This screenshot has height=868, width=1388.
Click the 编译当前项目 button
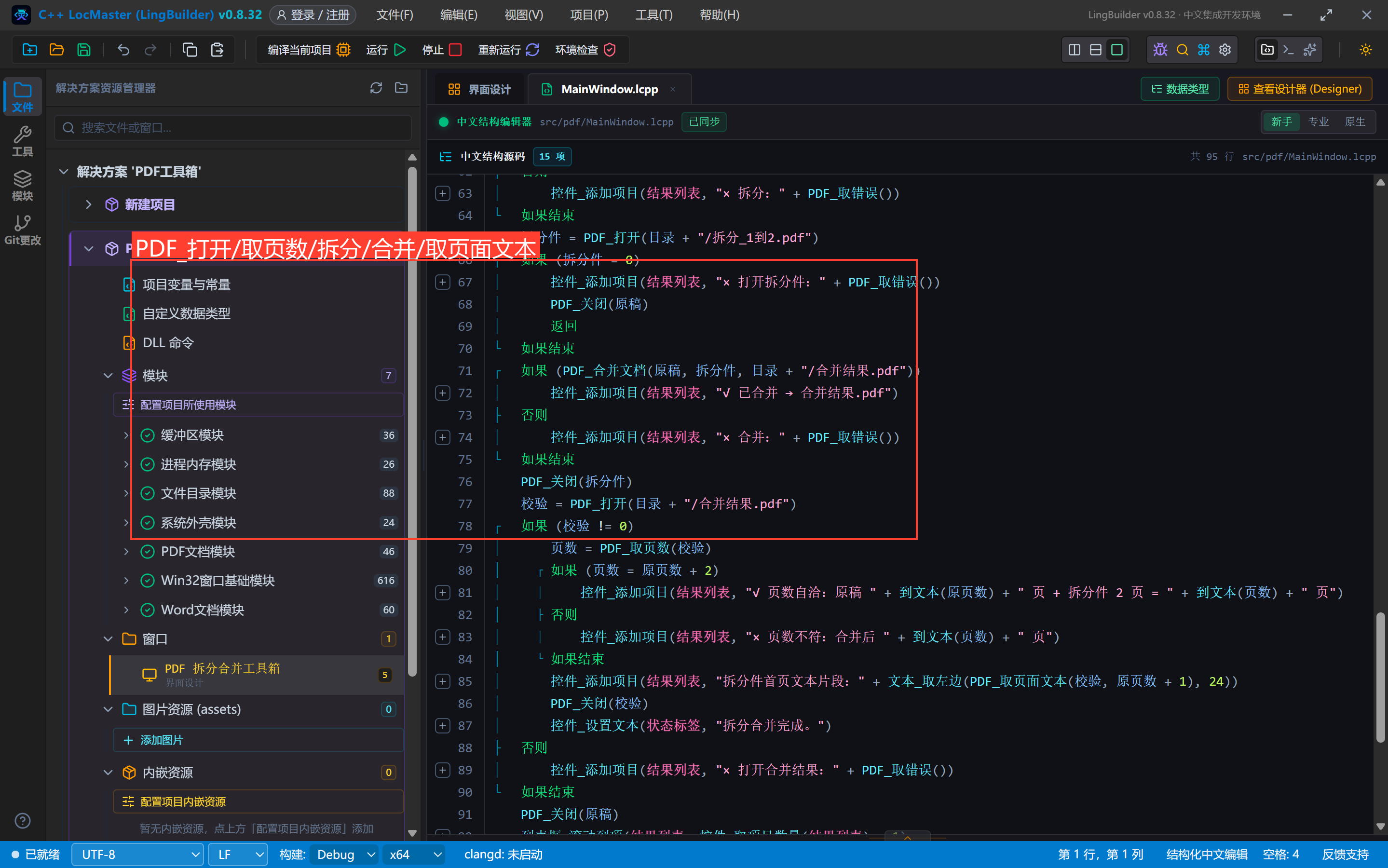309,50
